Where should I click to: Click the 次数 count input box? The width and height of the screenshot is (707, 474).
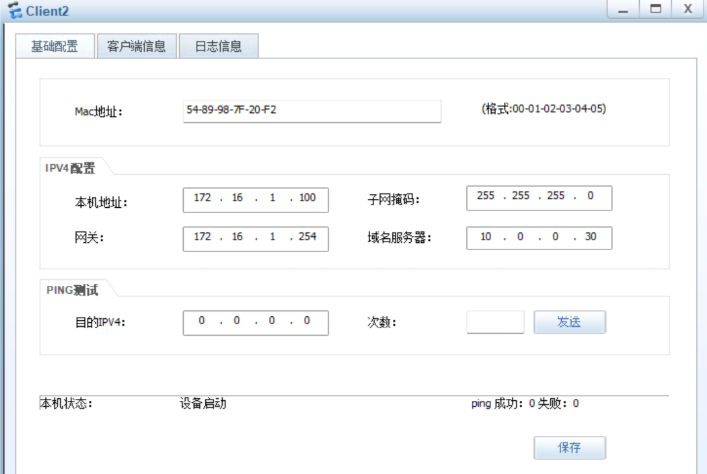(496, 322)
